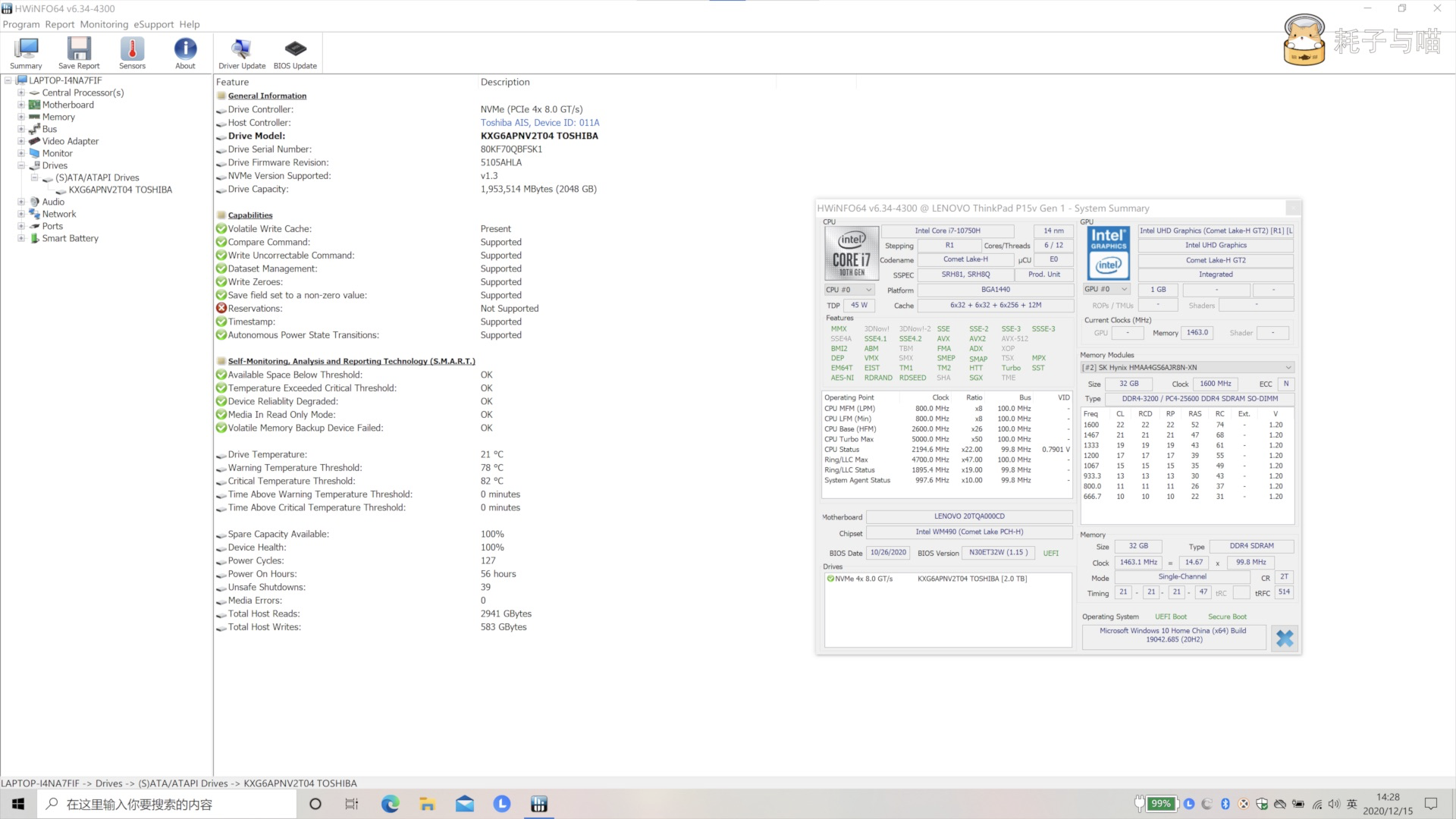Viewport: 1456px width, 819px height.
Task: Open the volume tray icon
Action: pos(1334,804)
